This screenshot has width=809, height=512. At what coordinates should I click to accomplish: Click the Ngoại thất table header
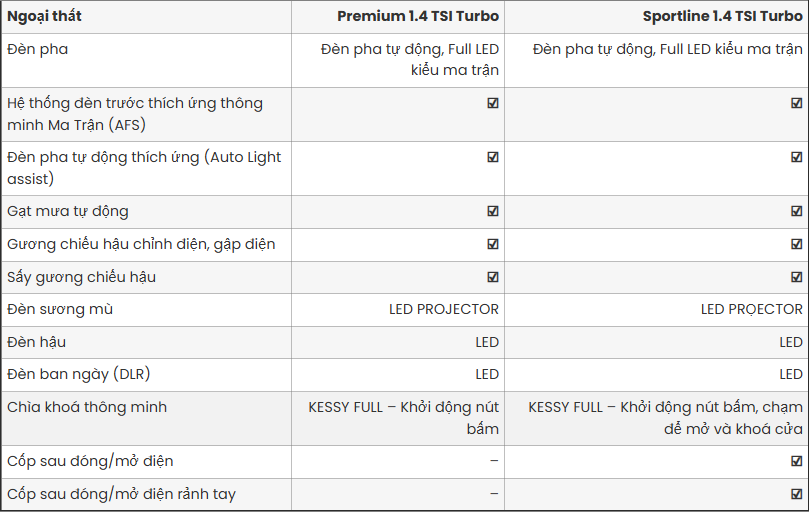click(44, 17)
